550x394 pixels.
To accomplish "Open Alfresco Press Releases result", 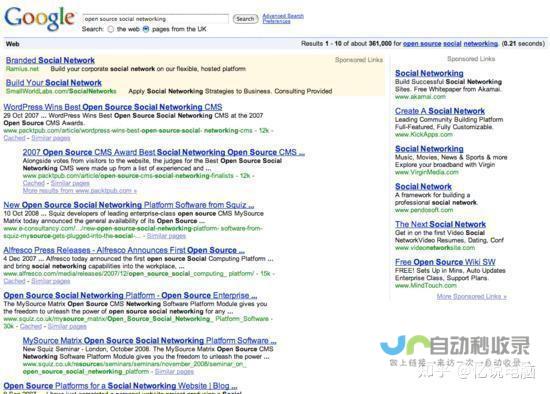I will click(124, 250).
